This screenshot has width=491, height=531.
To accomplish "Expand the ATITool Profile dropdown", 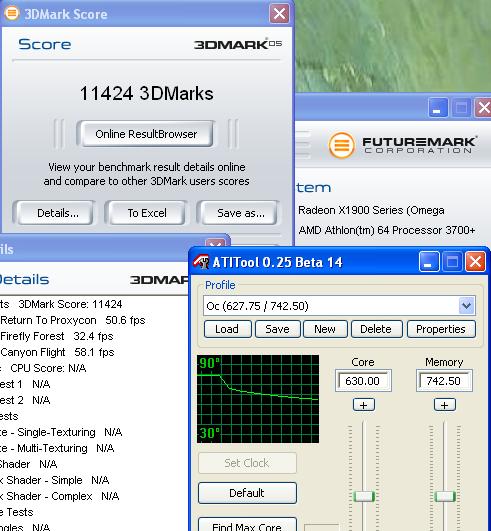I will coord(467,305).
